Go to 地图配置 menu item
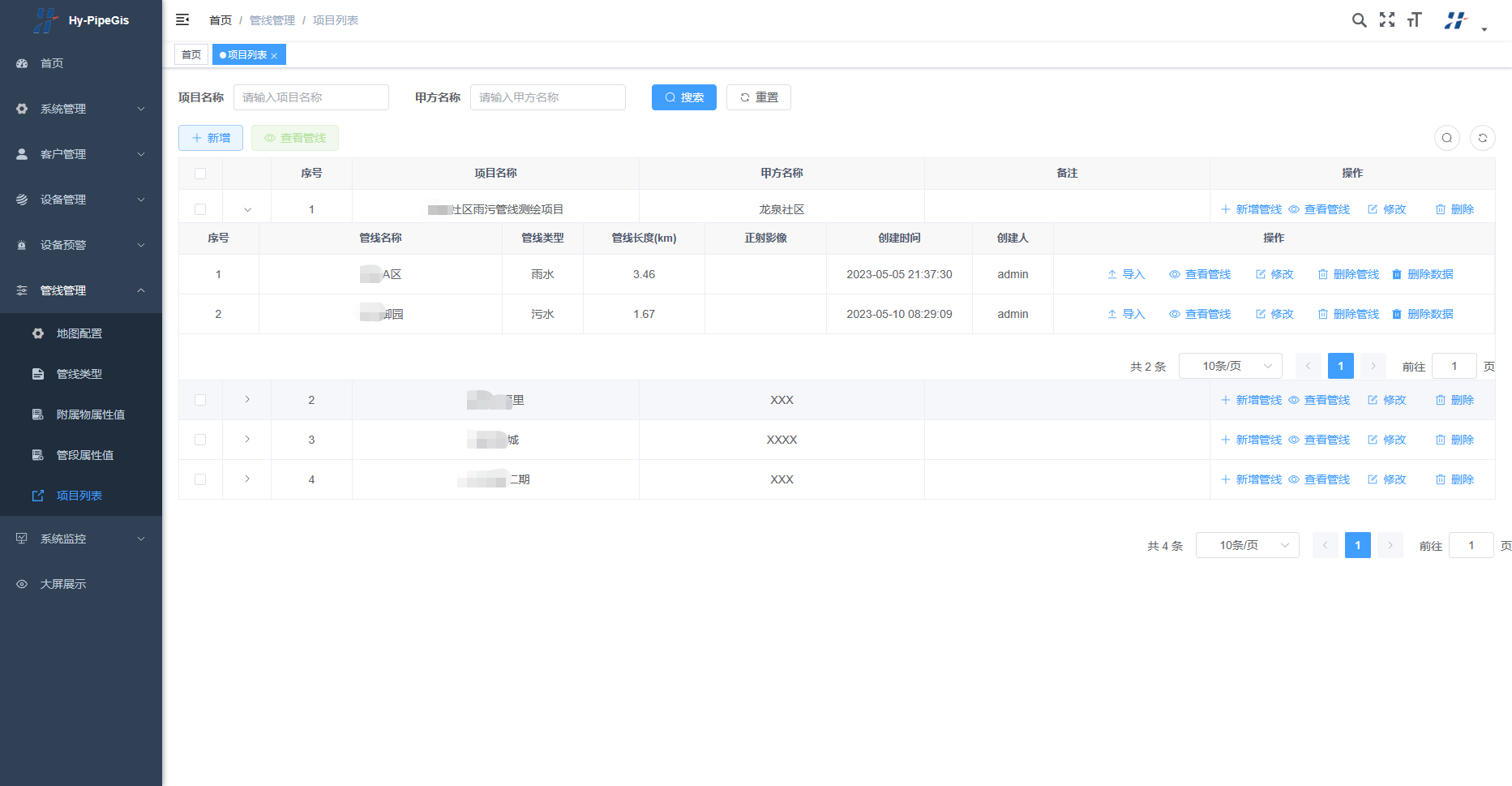 79,333
